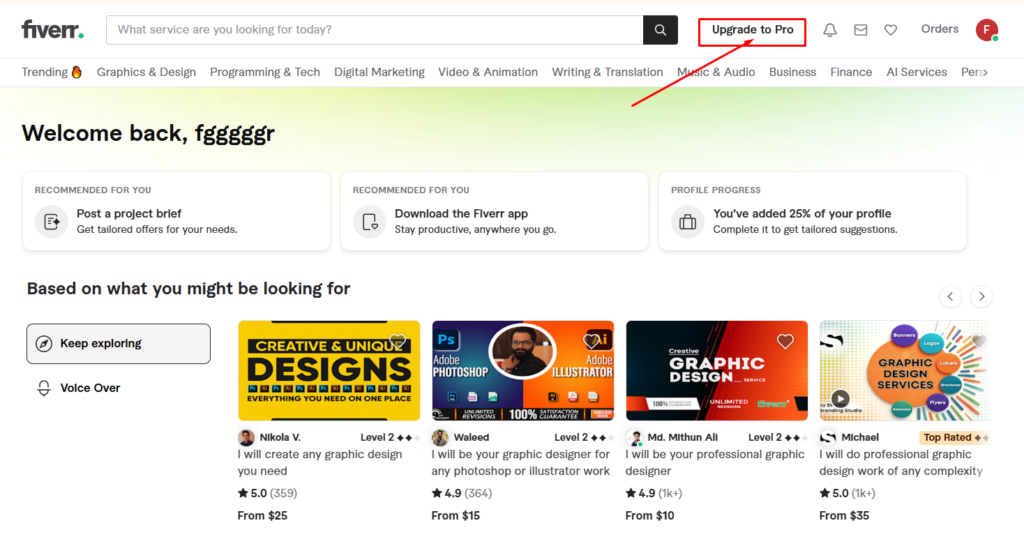Play the video on Michael's gig
The height and width of the screenshot is (537, 1024).
coord(840,399)
